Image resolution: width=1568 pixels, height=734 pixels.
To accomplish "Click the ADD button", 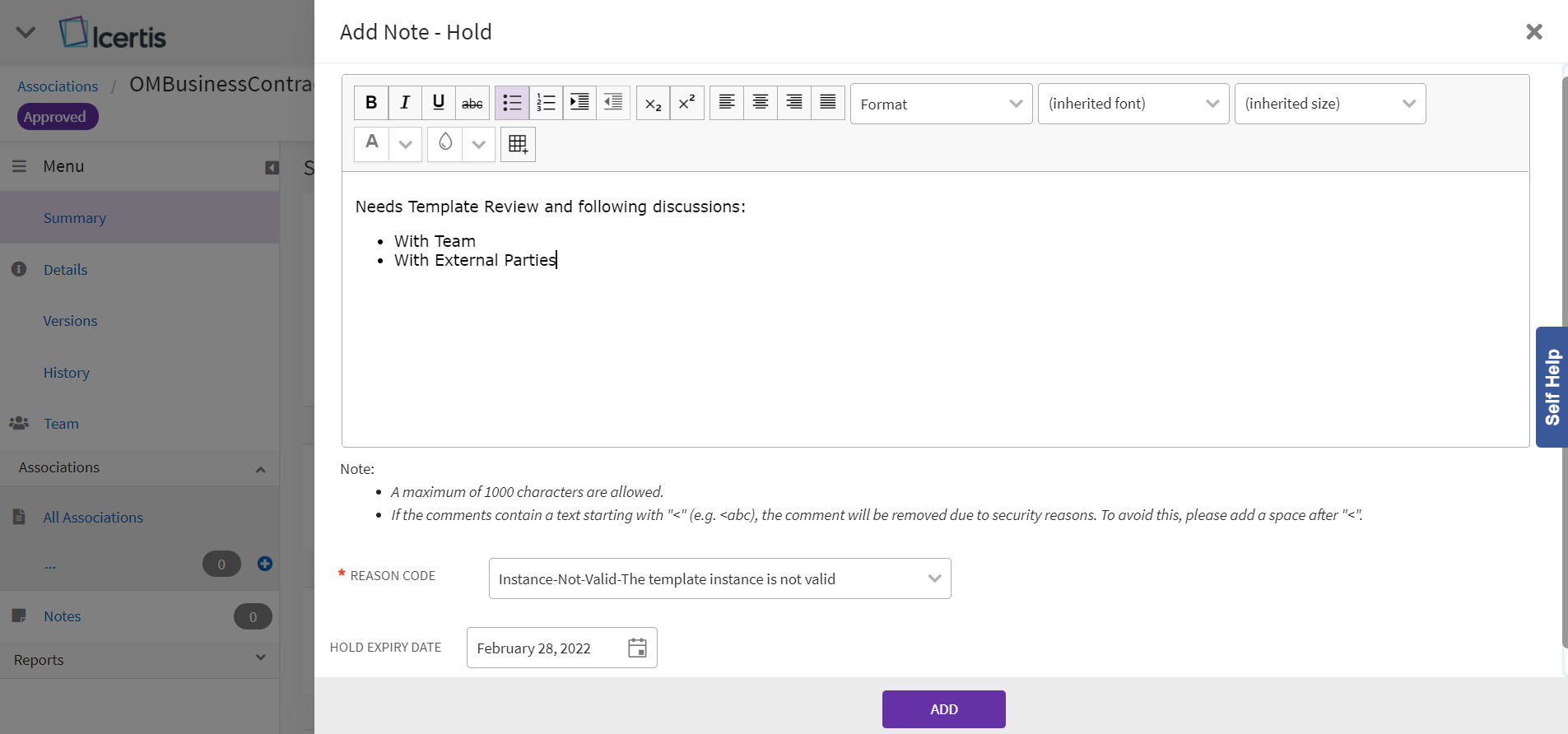I will coord(943,709).
